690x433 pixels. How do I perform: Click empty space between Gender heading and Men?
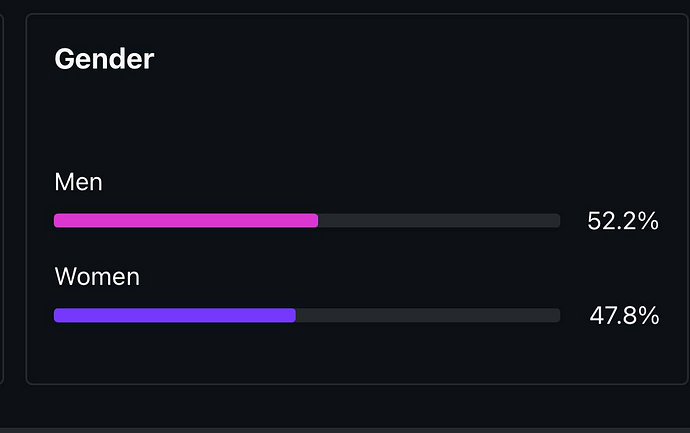point(300,120)
